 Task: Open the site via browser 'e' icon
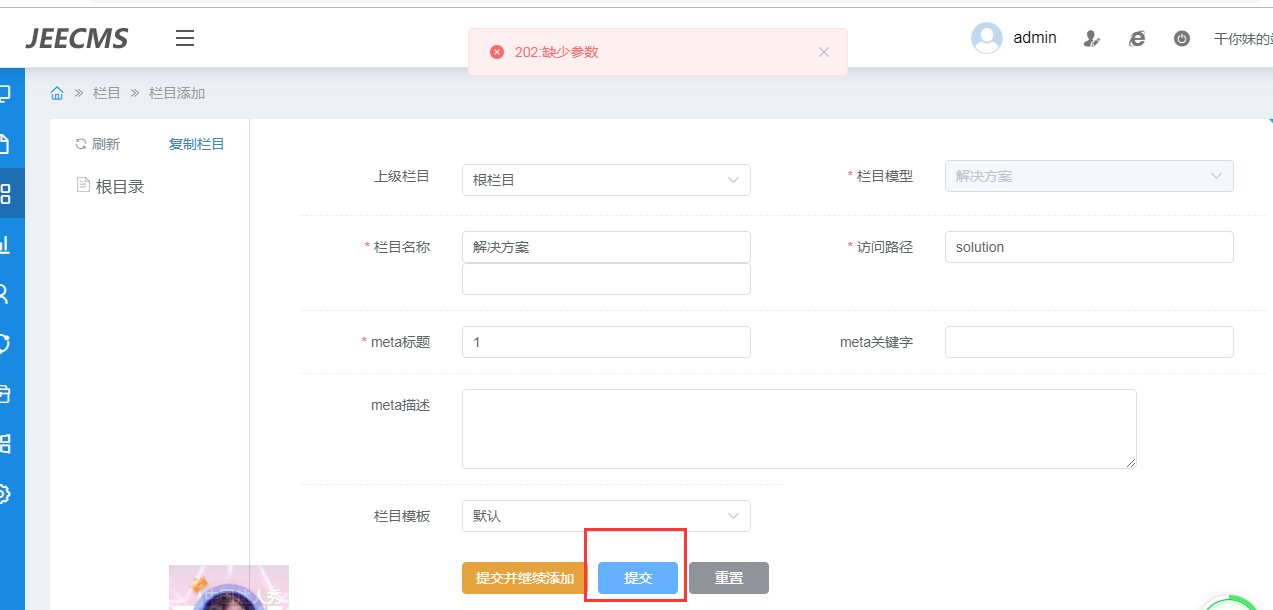[x=1137, y=39]
